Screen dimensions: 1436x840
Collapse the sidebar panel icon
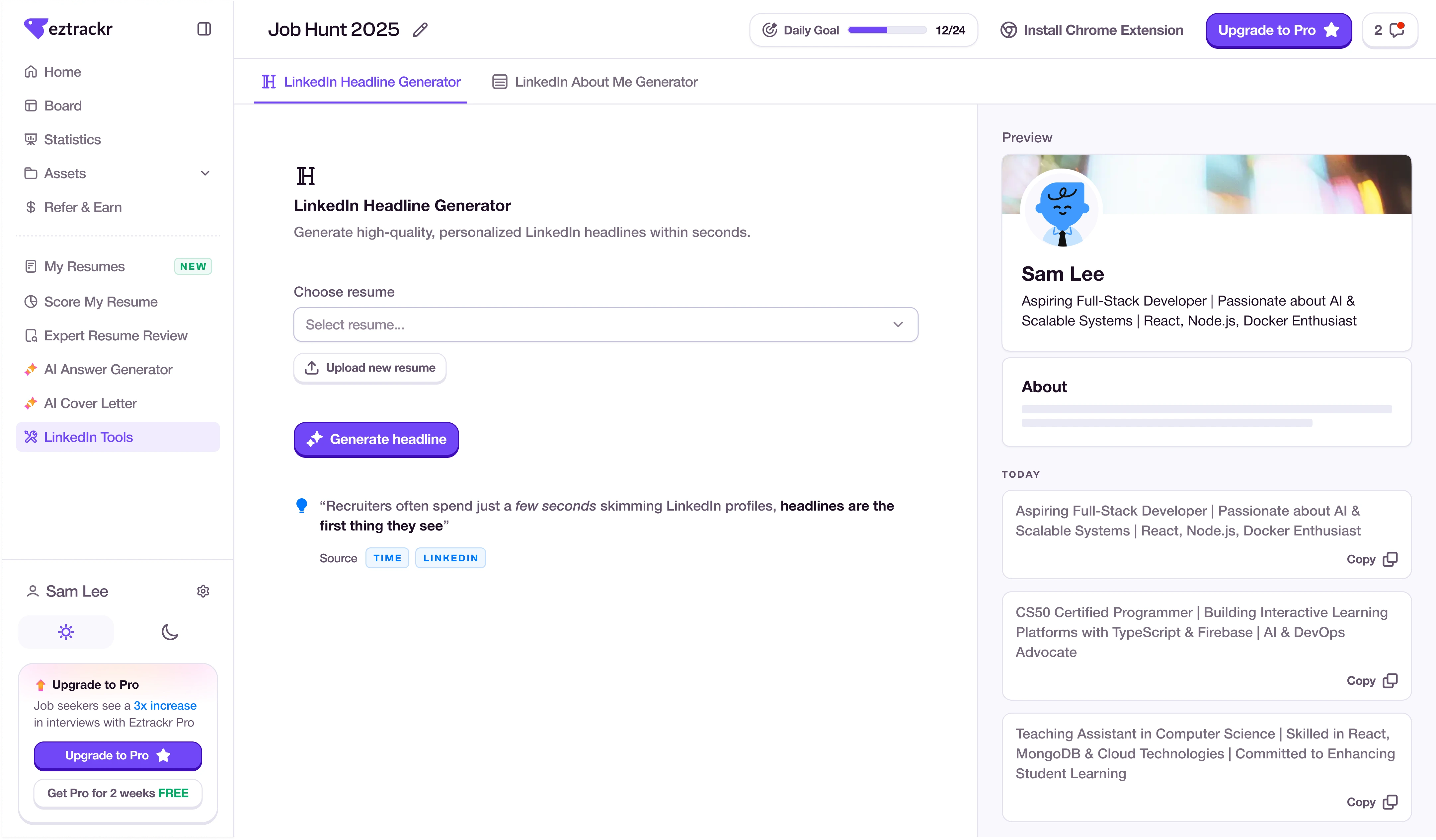[x=204, y=29]
